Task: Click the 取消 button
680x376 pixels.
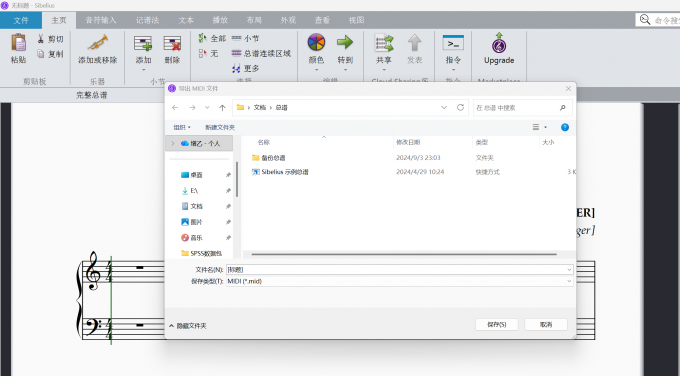Action: point(546,324)
